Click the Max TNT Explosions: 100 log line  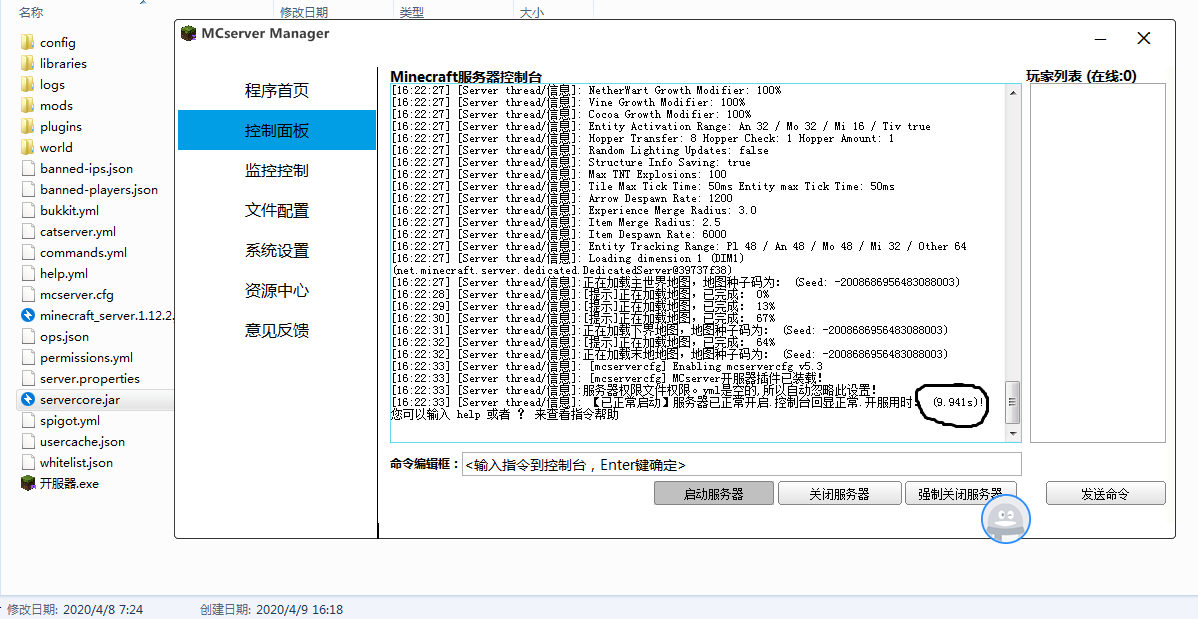tap(559, 174)
